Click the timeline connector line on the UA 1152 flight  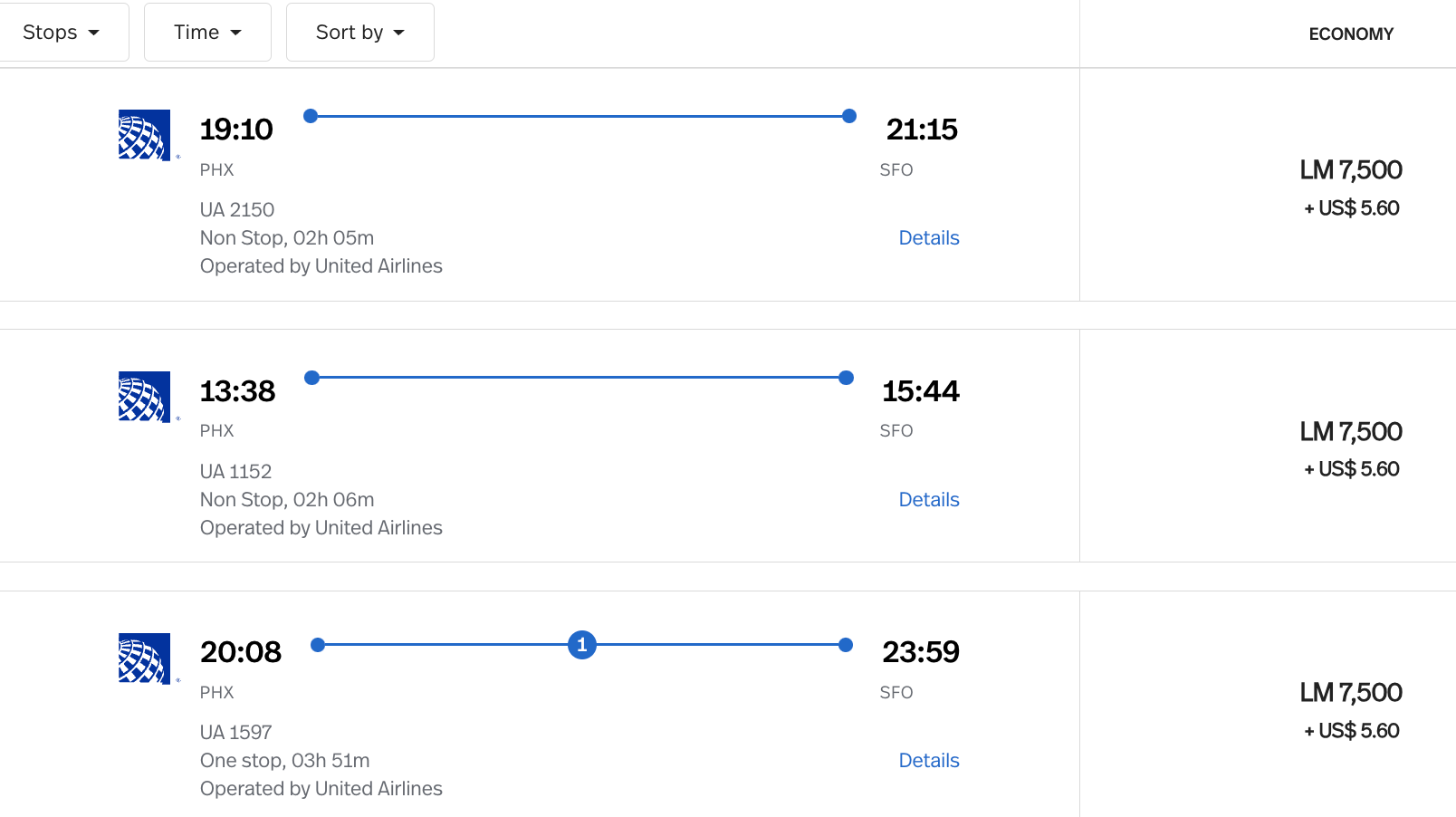point(580,377)
